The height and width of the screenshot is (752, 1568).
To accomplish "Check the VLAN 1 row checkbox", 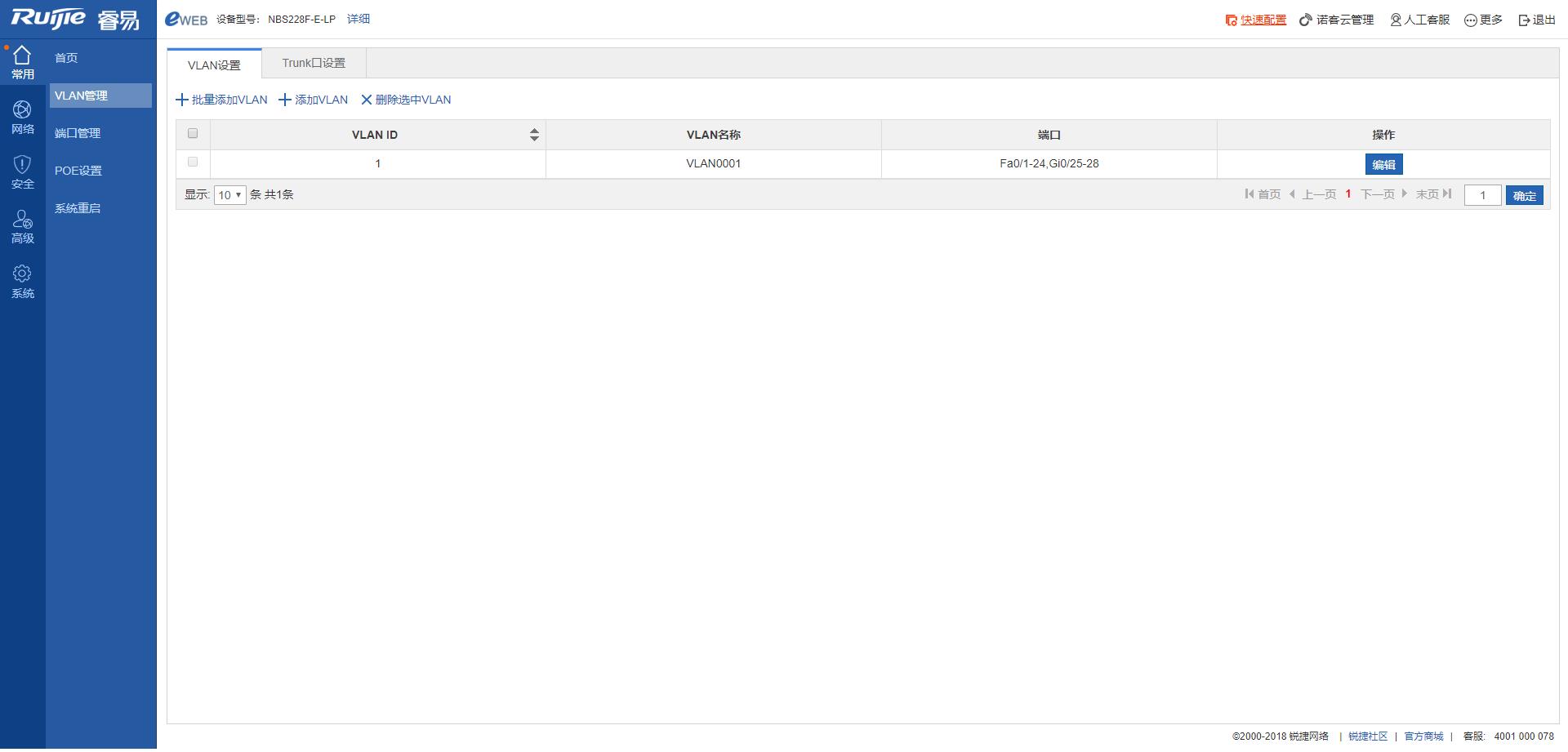I will [193, 162].
